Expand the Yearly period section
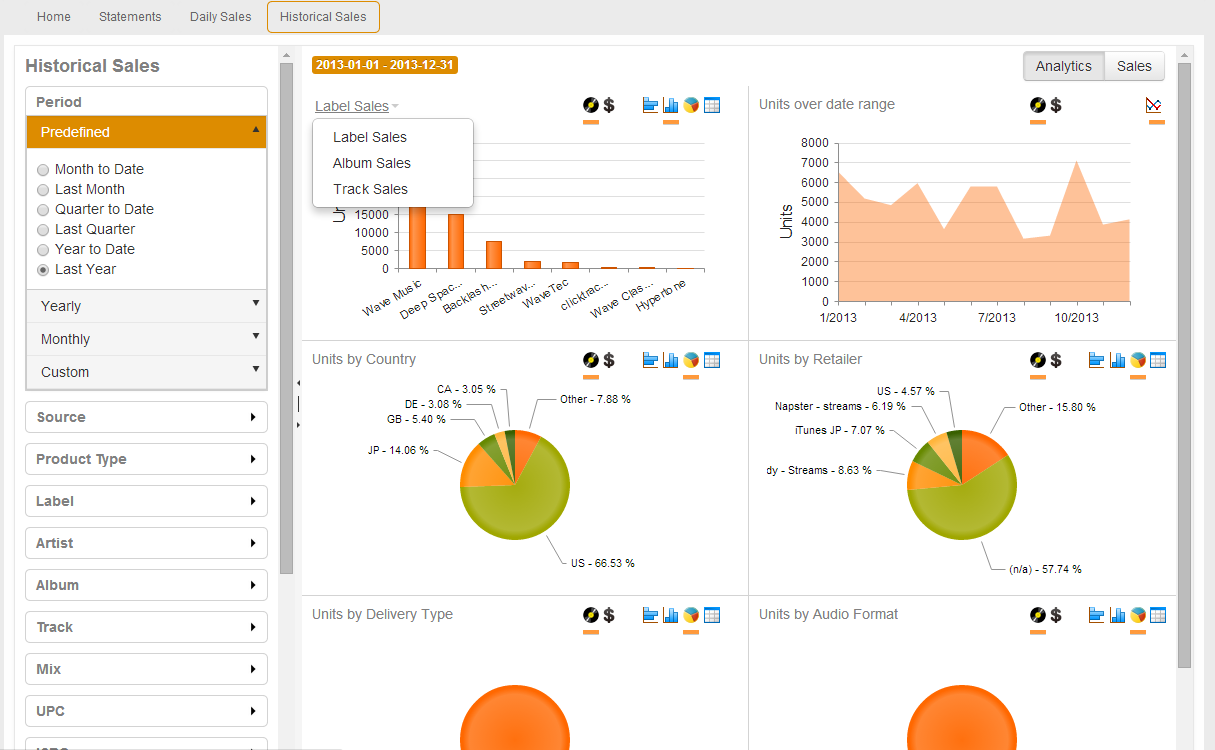Screen dimensions: 1215x750 click(146, 306)
